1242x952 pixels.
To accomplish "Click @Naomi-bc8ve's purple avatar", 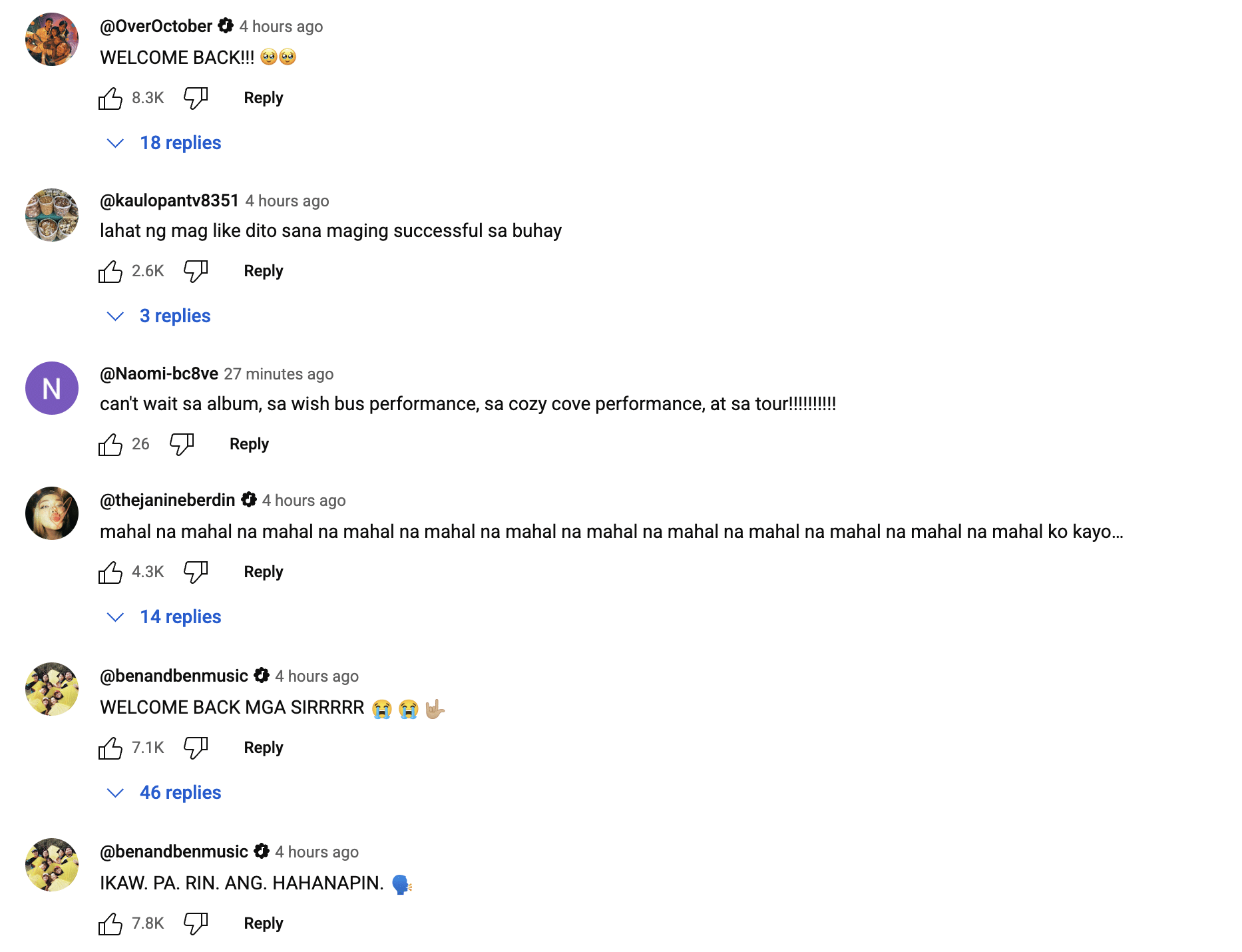I will point(51,388).
